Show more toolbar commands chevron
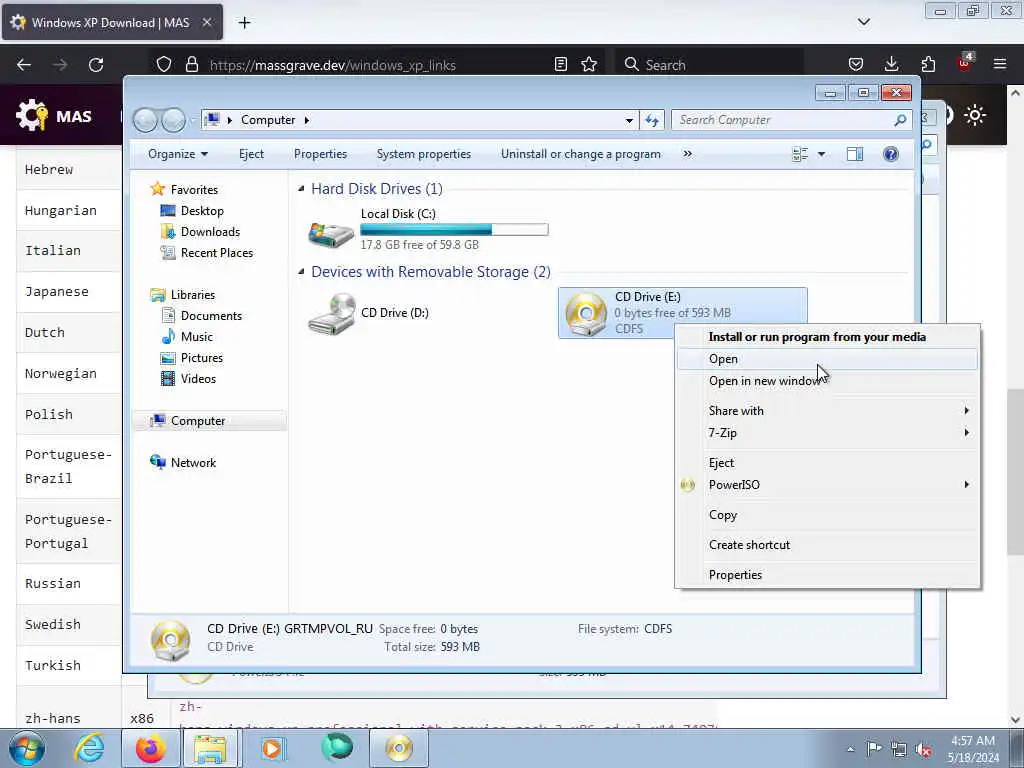 coord(687,154)
